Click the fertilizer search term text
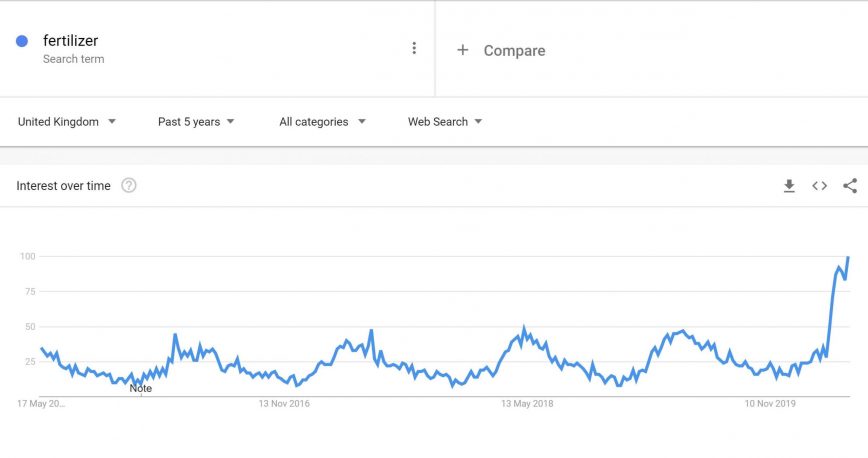Image resolution: width=868 pixels, height=458 pixels. [70, 41]
